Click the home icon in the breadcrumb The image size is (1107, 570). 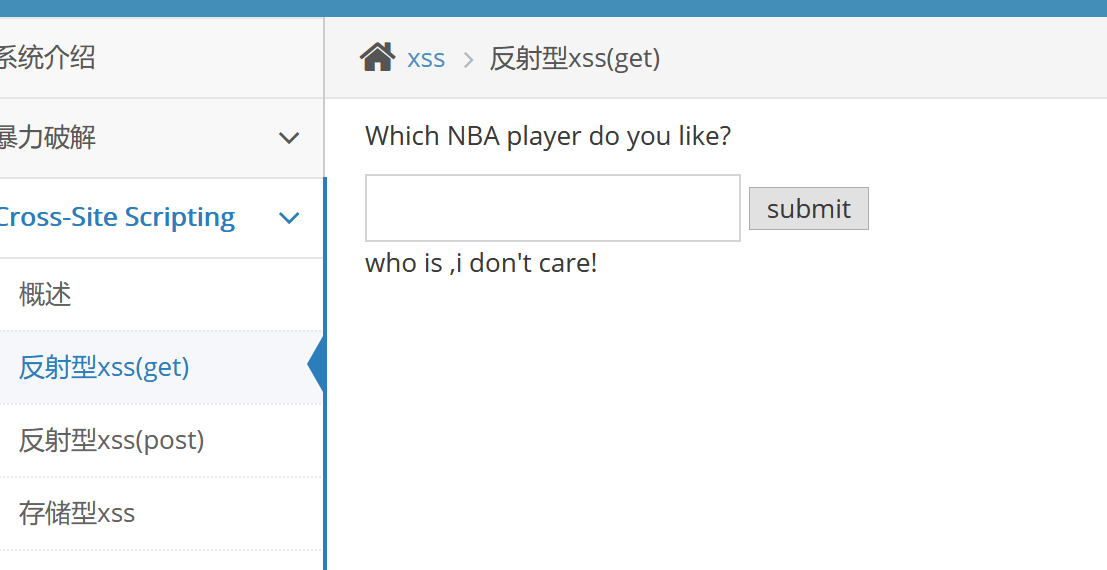377,58
